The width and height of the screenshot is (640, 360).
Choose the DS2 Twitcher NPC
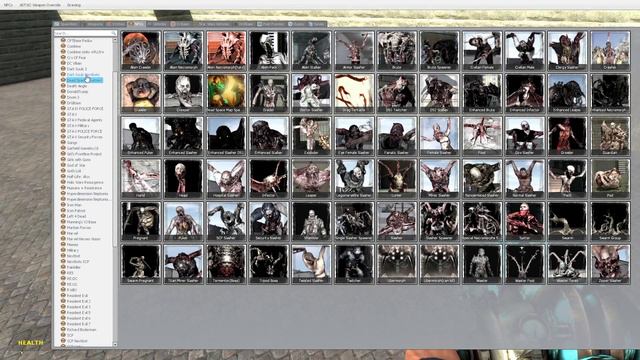pos(397,93)
